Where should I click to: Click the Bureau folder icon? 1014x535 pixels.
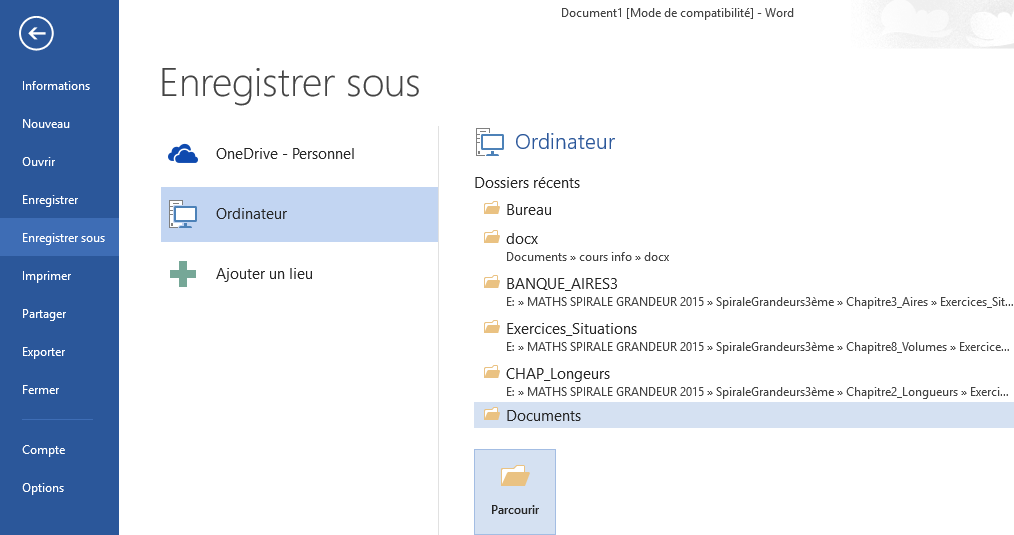[491, 210]
